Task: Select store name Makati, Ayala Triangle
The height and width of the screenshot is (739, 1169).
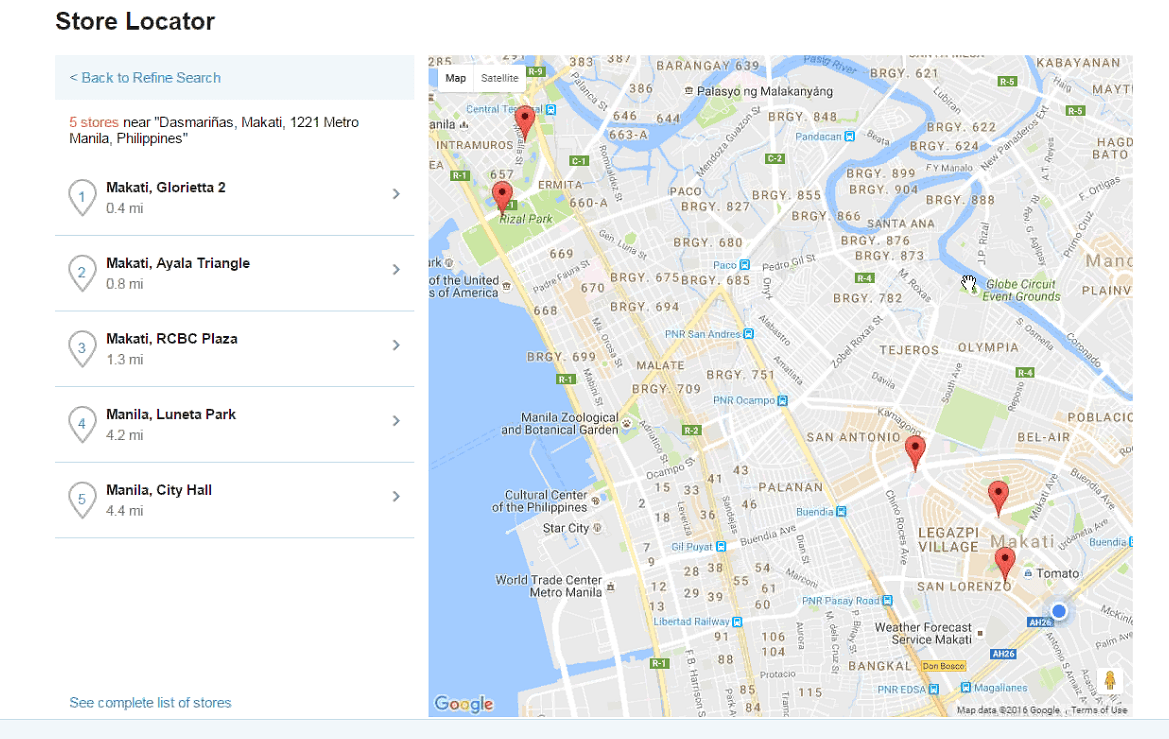Action: (177, 263)
